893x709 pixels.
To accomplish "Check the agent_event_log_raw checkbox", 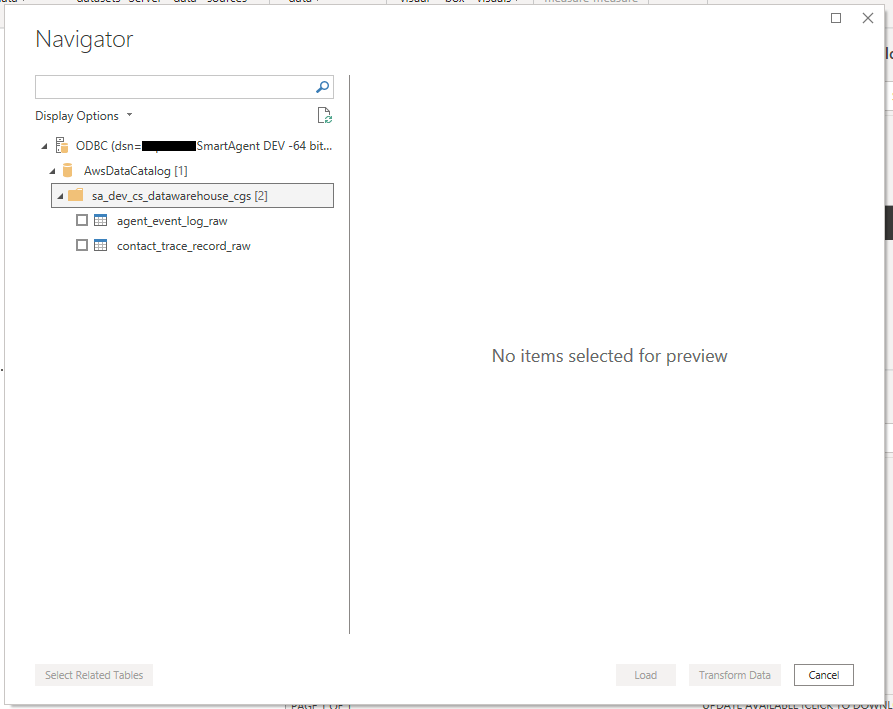I will tap(82, 221).
